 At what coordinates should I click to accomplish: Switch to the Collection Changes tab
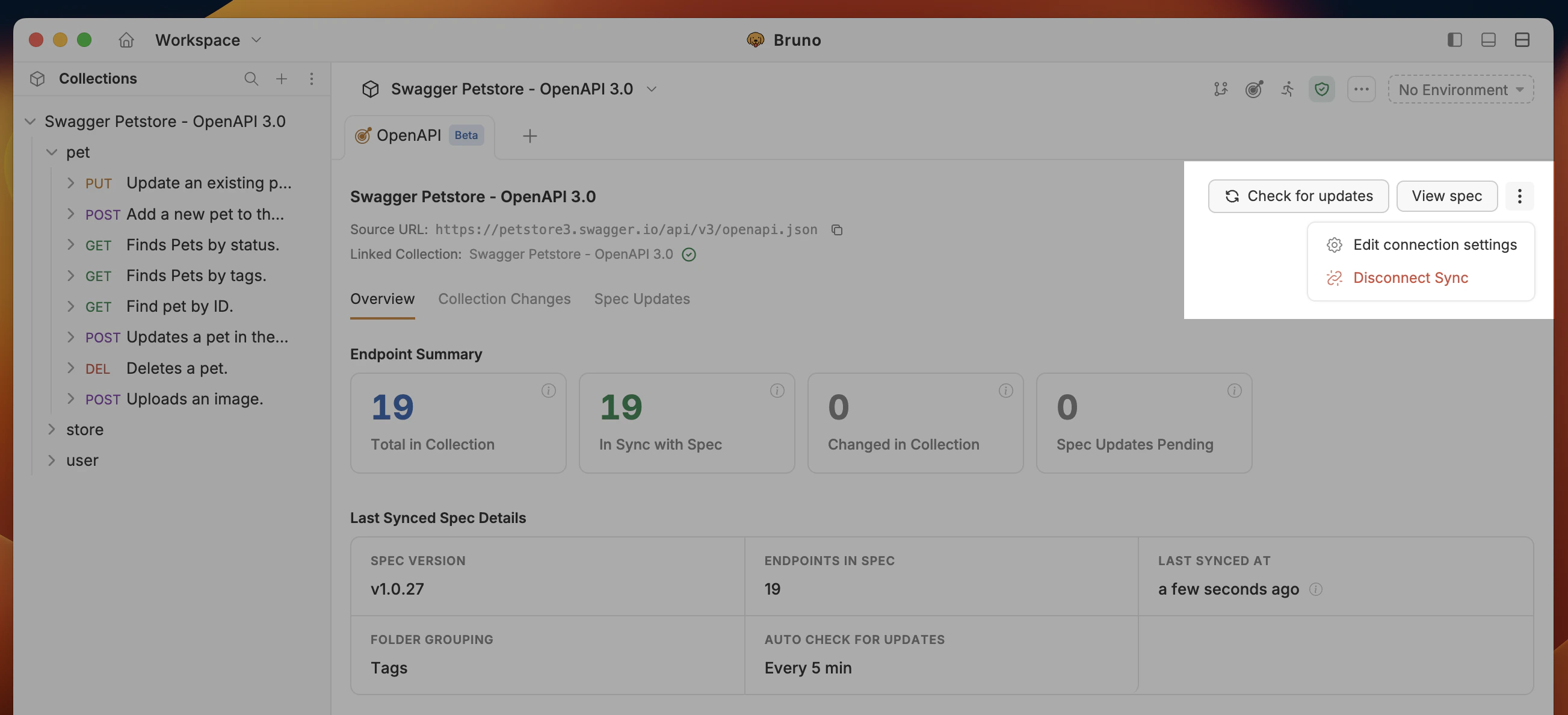coord(504,299)
